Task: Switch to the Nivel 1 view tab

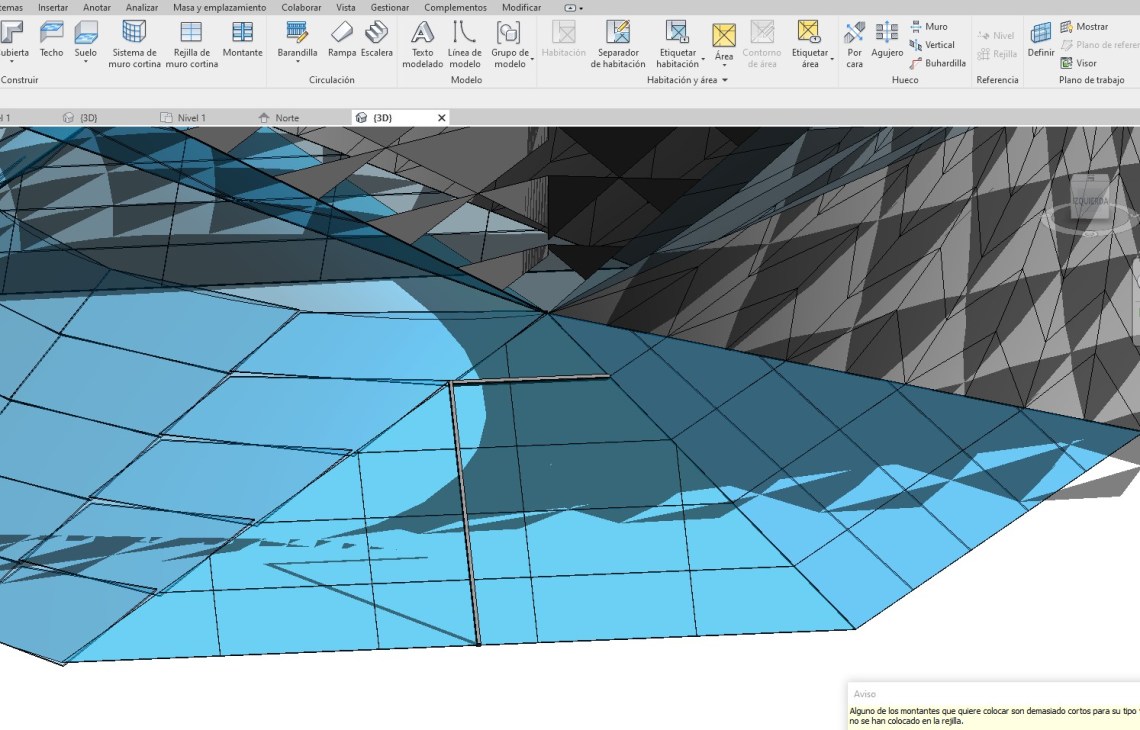Action: pyautogui.click(x=191, y=118)
